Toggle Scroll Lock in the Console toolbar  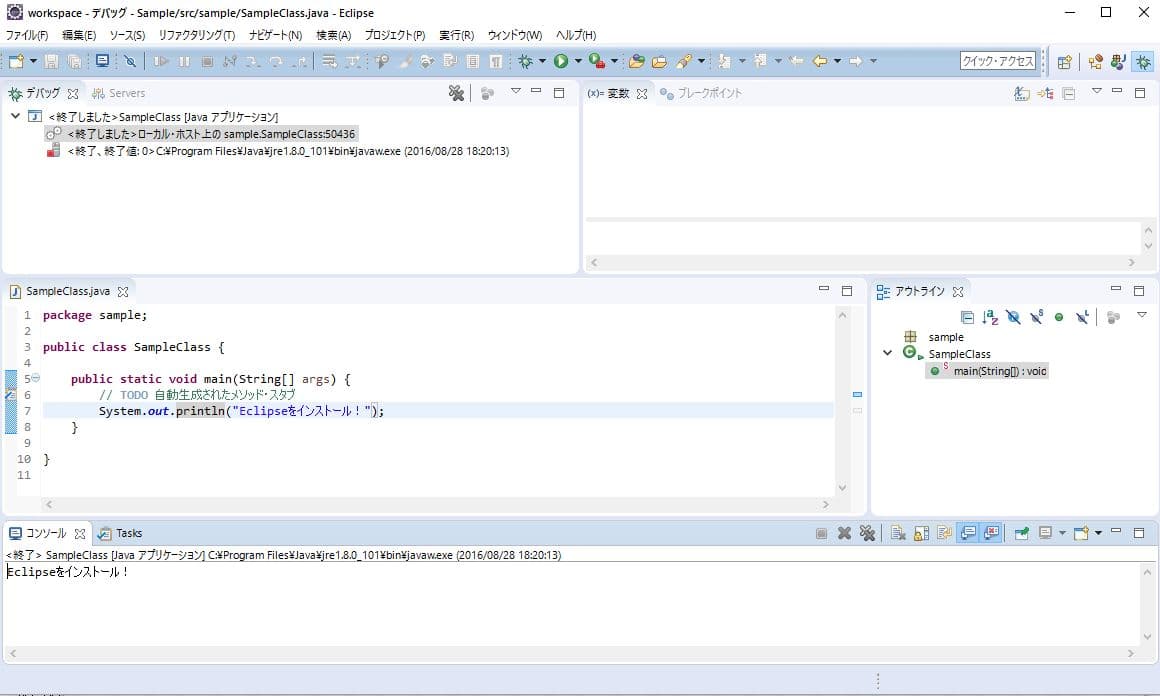(920, 534)
